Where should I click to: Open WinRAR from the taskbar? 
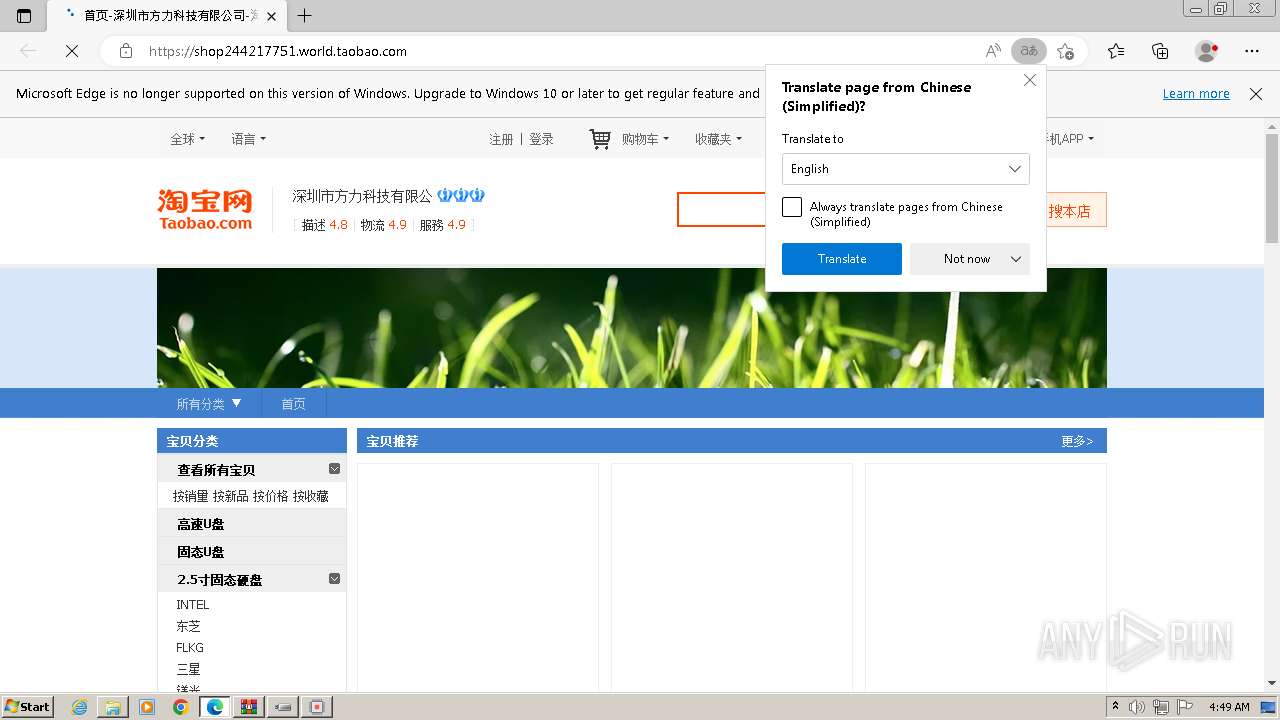(x=249, y=707)
